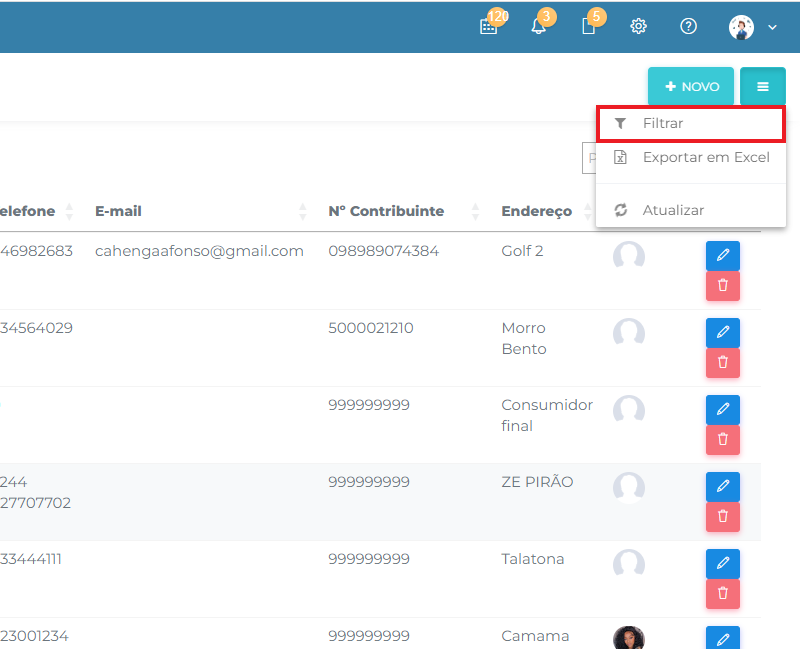Open the calendar icon with 120 badge
This screenshot has width=800, height=649.
pyautogui.click(x=488, y=27)
